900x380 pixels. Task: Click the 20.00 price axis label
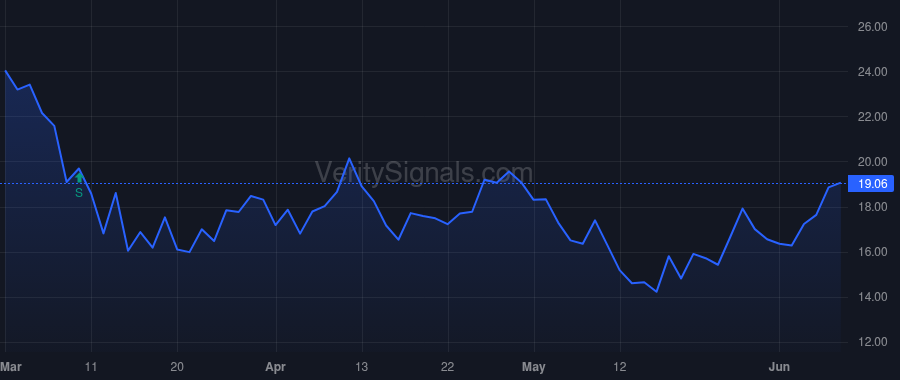click(872, 162)
